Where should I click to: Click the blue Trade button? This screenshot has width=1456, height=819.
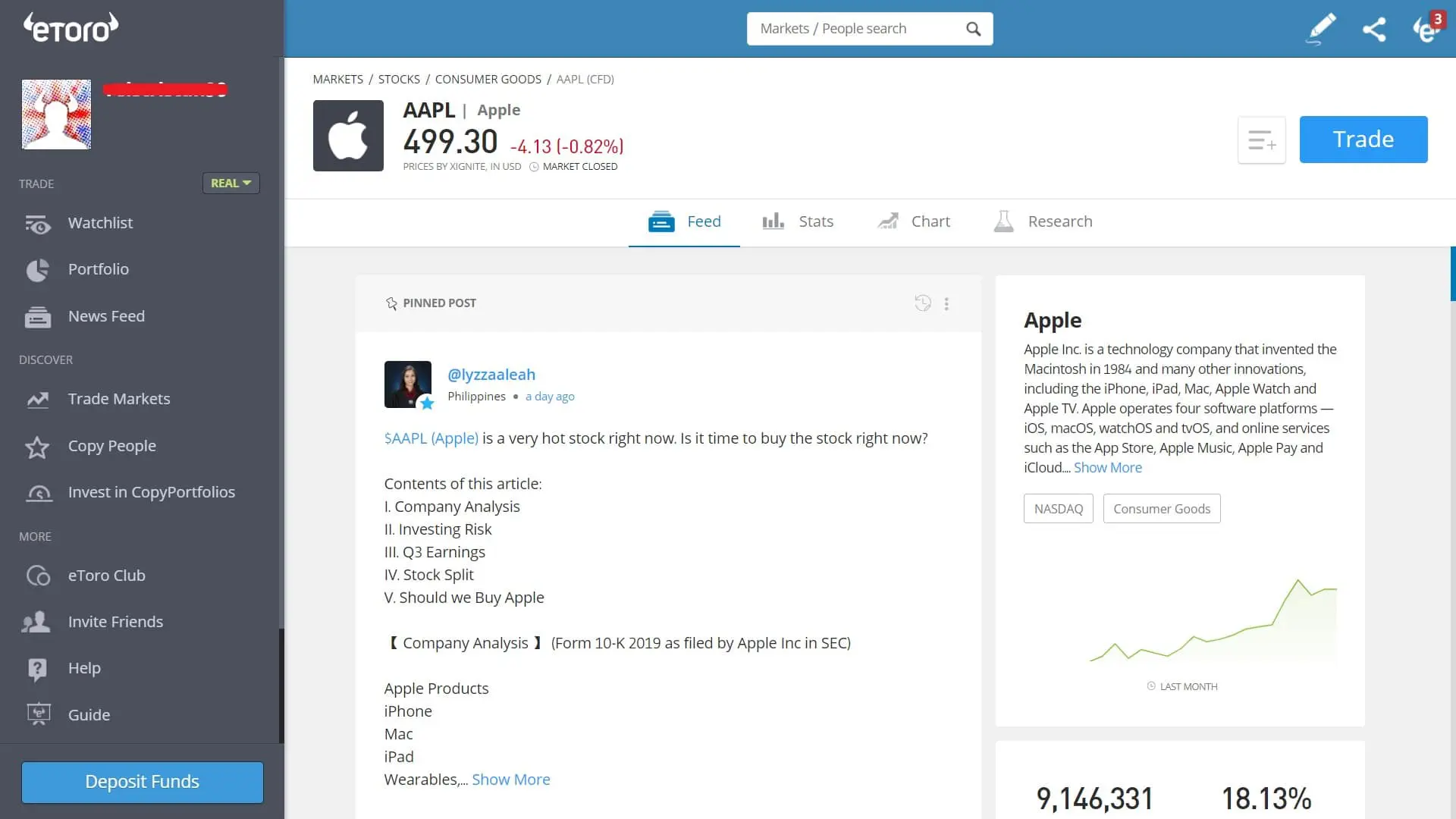click(x=1363, y=139)
